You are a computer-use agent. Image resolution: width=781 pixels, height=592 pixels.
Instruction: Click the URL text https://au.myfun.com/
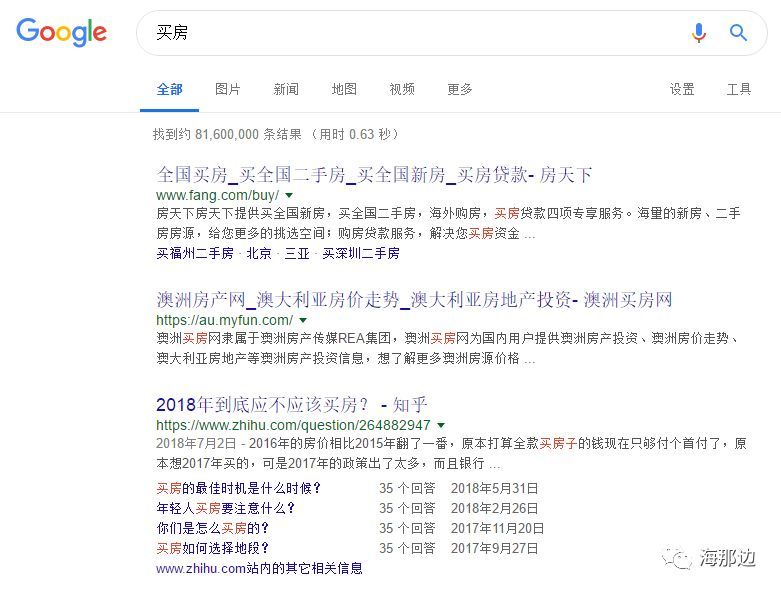coord(225,320)
